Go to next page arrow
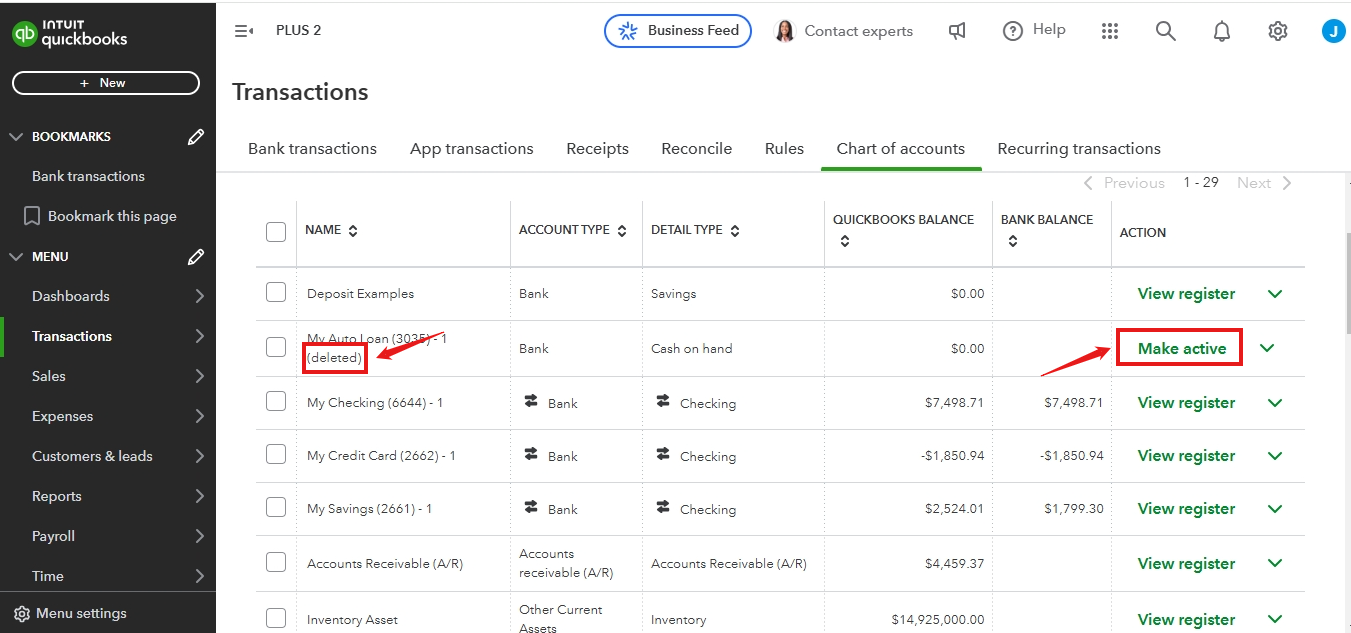Screen dimensions: 1351x633 point(1287,183)
